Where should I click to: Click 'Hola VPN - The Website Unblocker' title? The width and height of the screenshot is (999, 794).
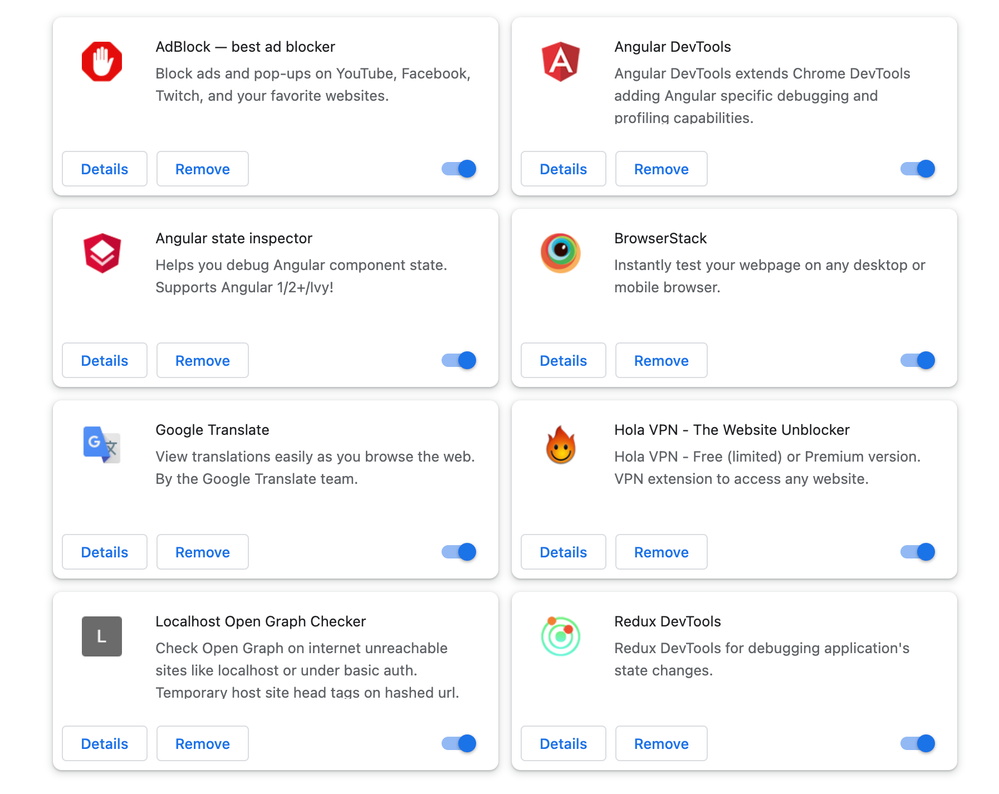(x=732, y=430)
